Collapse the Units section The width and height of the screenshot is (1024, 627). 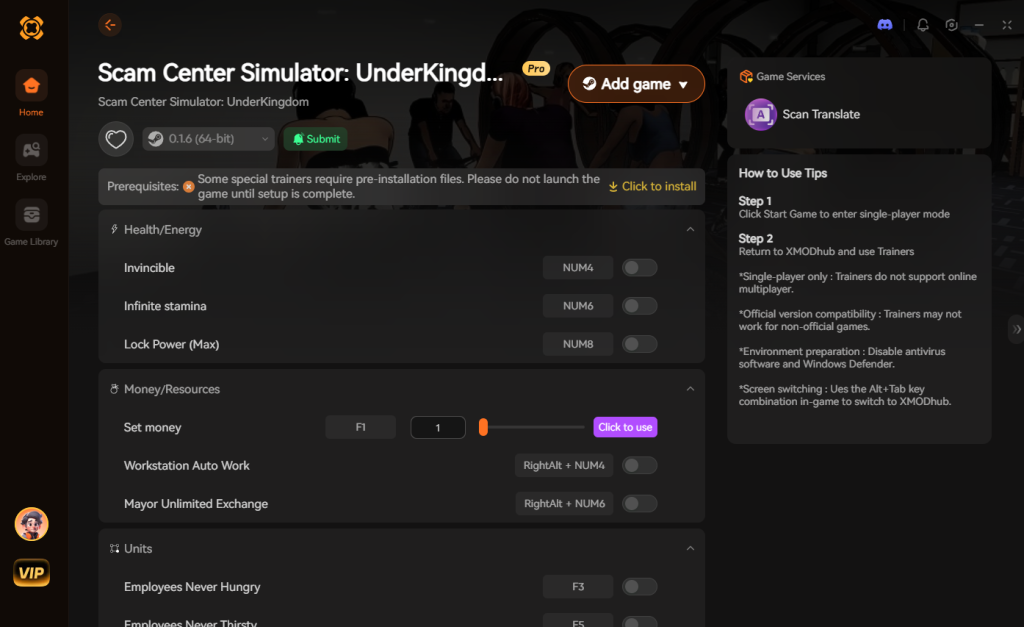point(690,549)
